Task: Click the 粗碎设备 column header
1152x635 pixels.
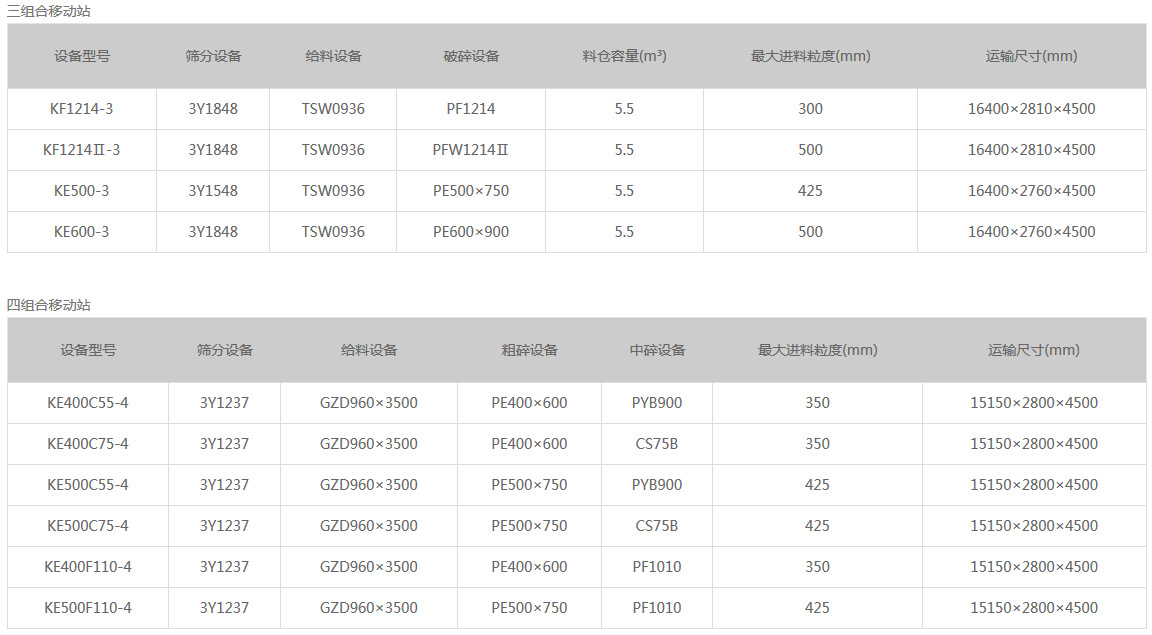Action: pyautogui.click(x=529, y=351)
